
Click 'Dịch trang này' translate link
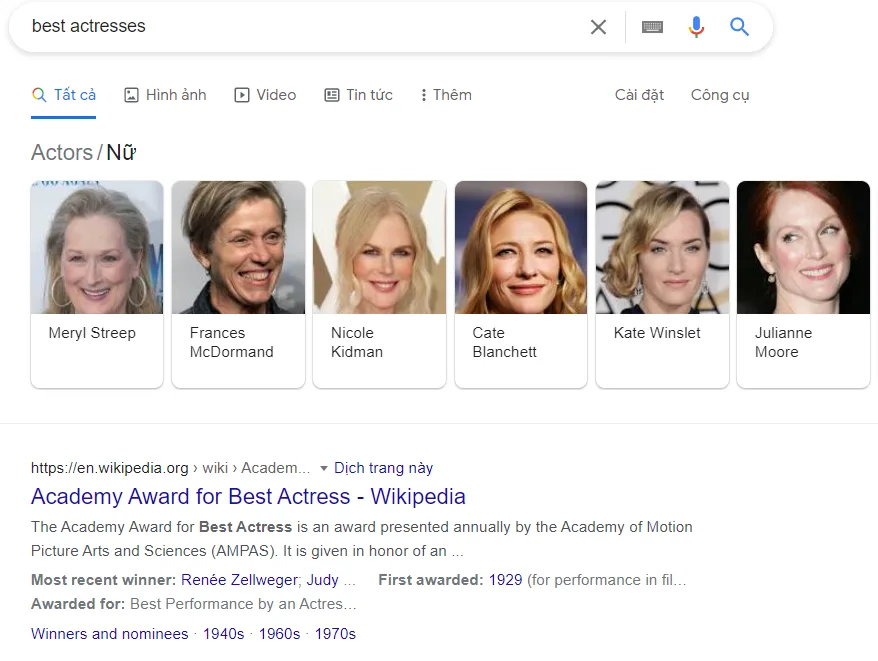[x=383, y=468]
